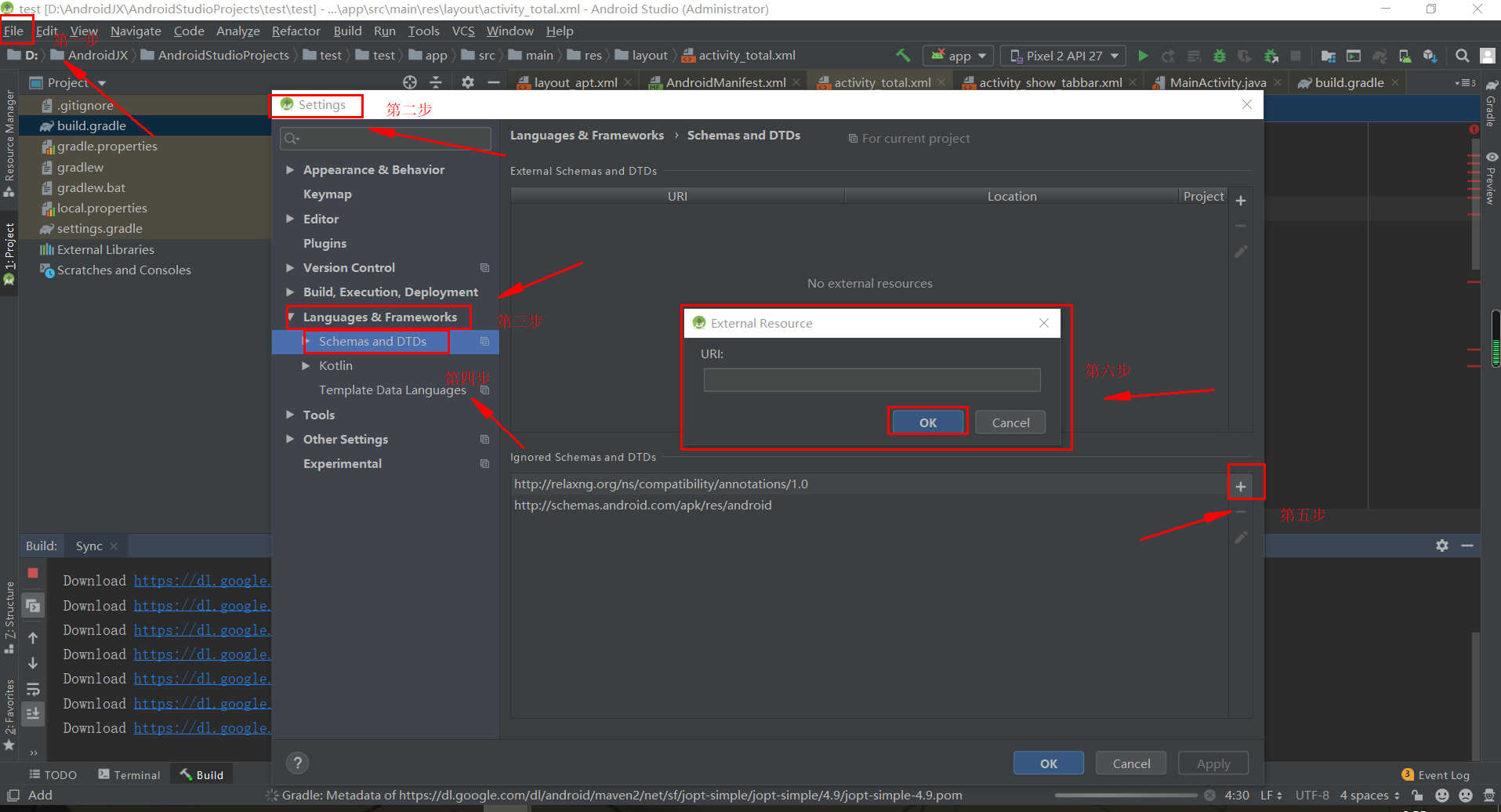1501x812 pixels.
Task: Click the up arrow in Build panel
Action: click(33, 638)
